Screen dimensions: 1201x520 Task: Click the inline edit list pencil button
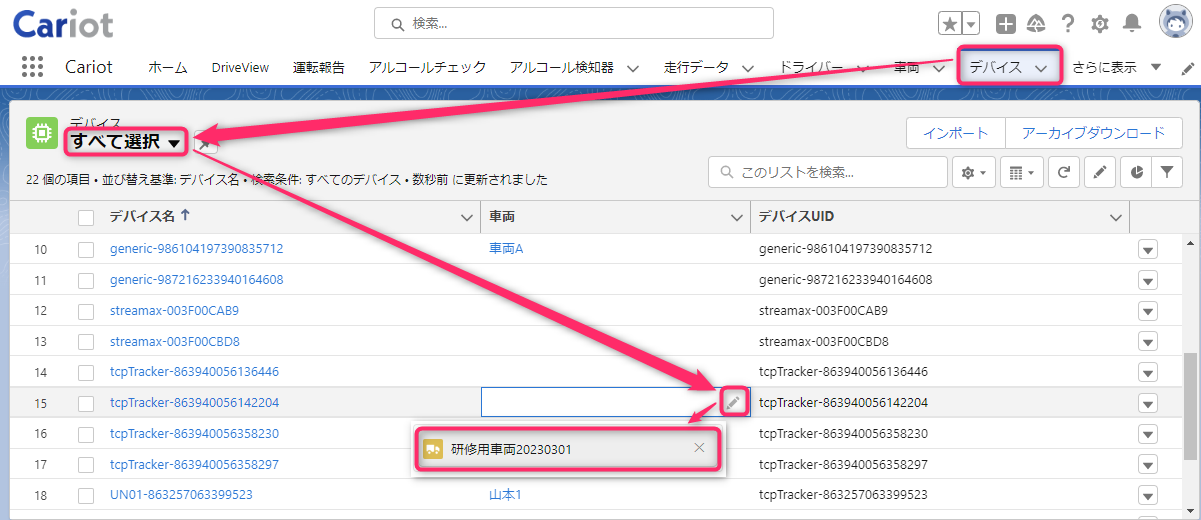click(x=1099, y=172)
